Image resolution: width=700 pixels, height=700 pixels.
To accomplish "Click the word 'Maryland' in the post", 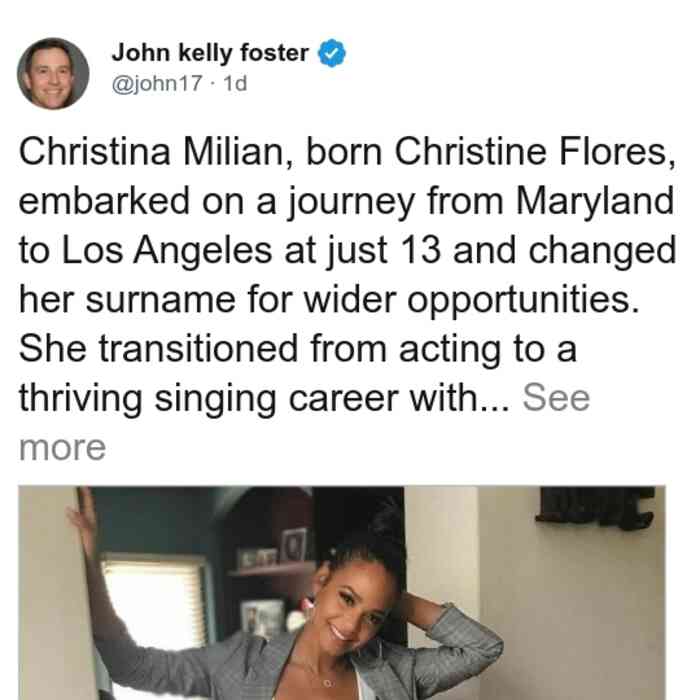I will coord(595,201).
